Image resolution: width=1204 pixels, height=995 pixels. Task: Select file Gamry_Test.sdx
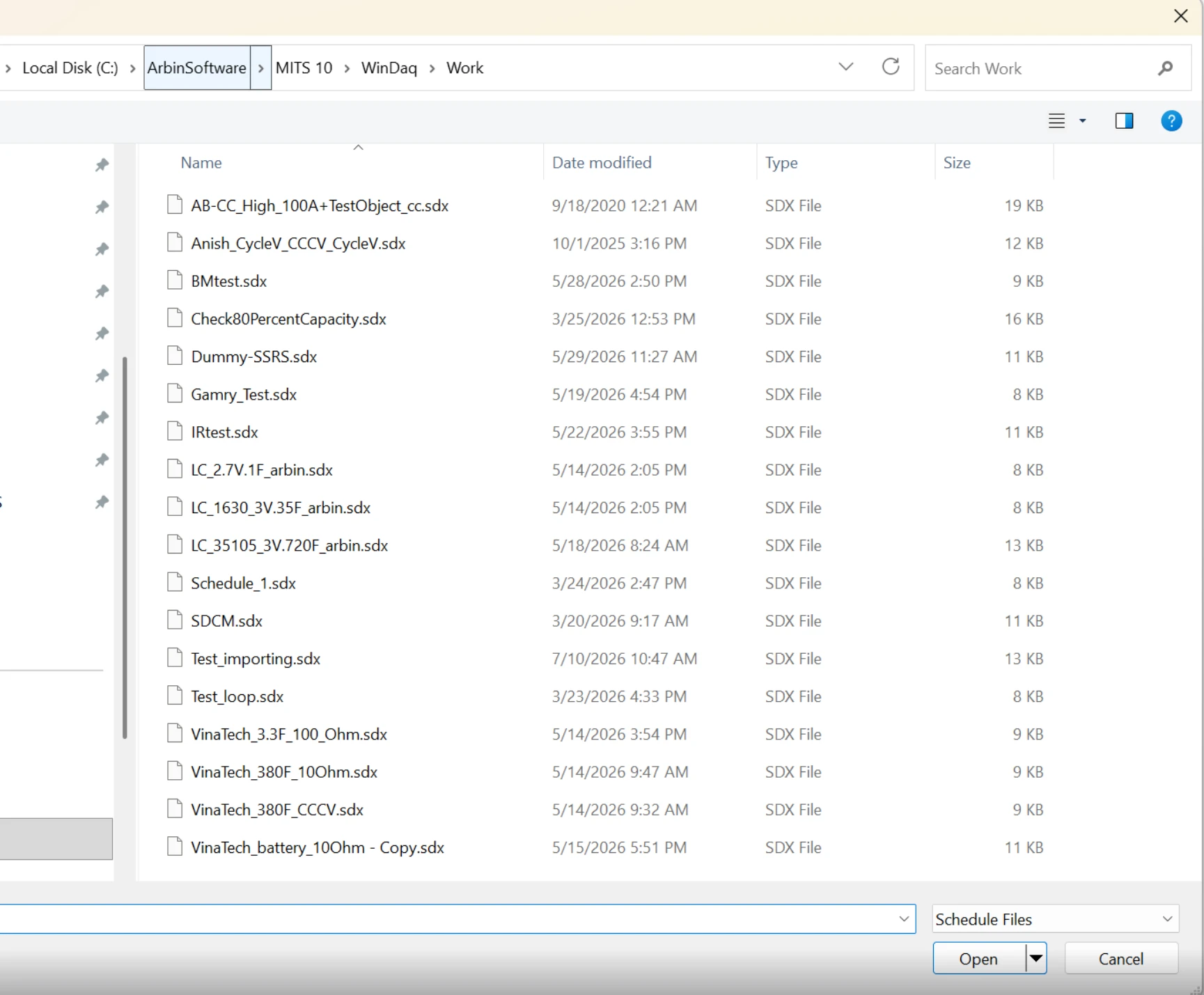click(244, 394)
